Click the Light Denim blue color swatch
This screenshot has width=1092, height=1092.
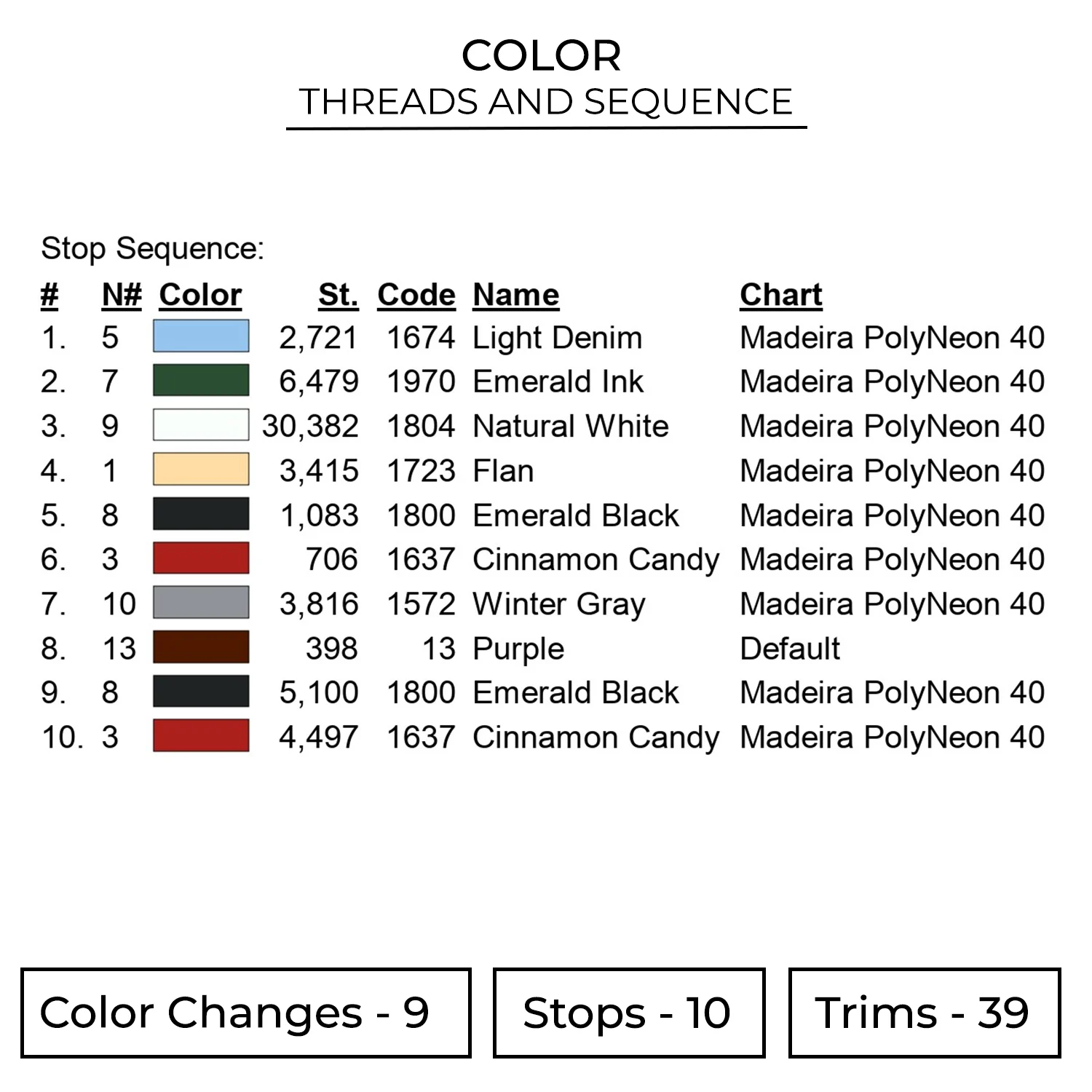click(201, 336)
